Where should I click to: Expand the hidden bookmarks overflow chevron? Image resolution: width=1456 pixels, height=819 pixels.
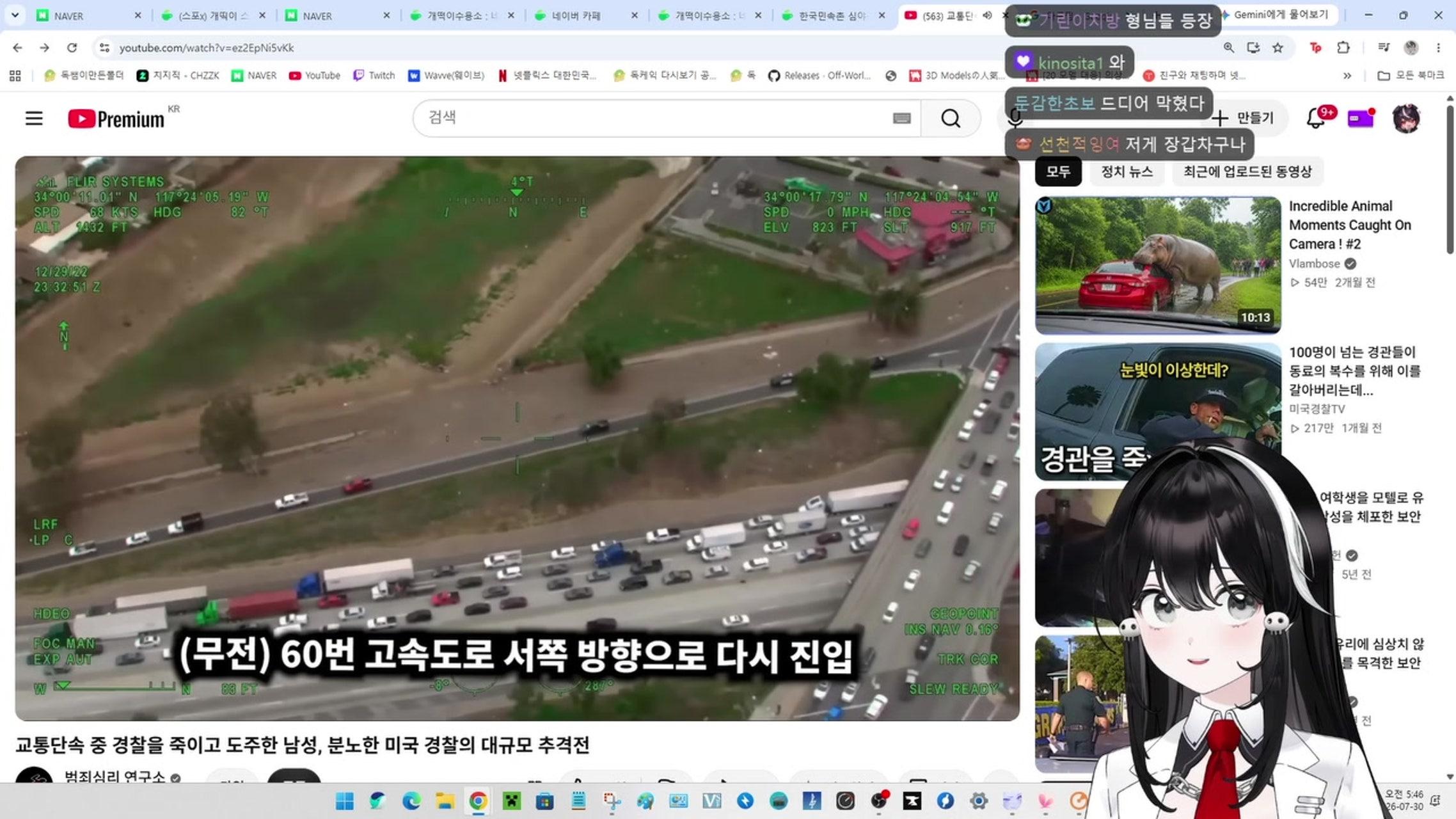tap(1347, 76)
